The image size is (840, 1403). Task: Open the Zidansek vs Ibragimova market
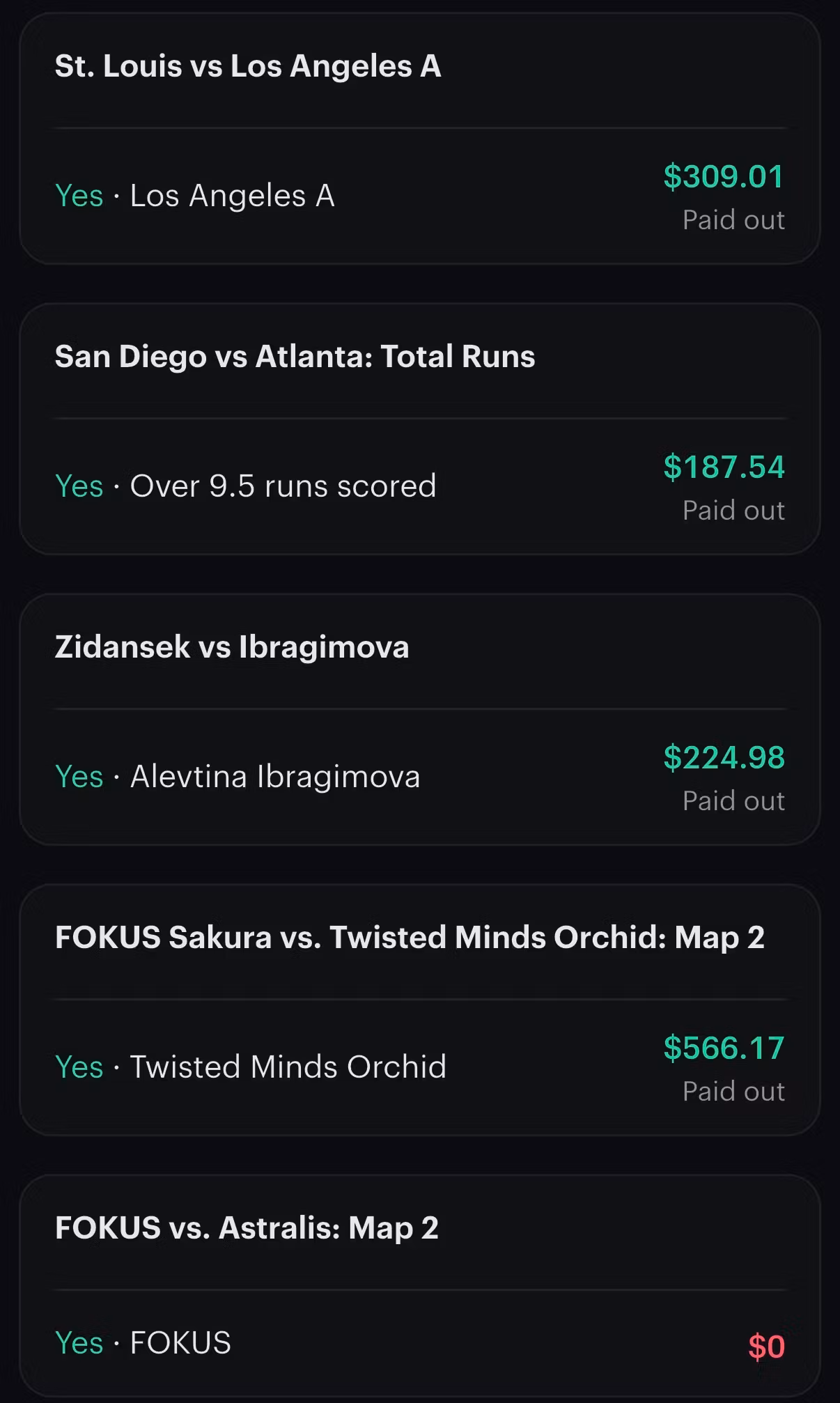232,647
